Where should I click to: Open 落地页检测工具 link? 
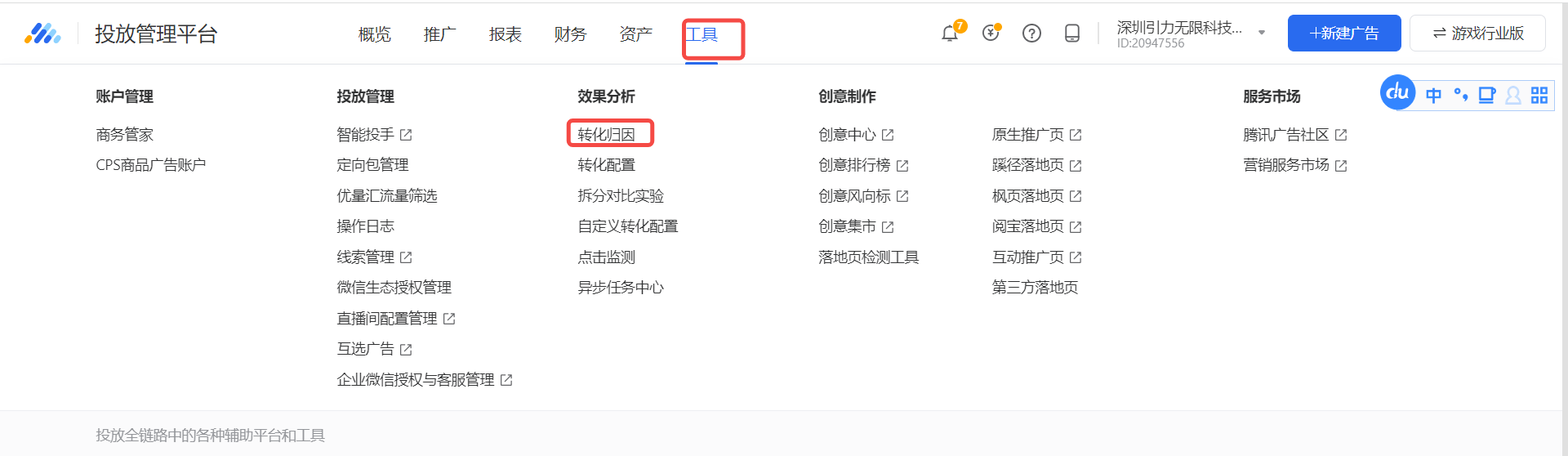click(868, 257)
